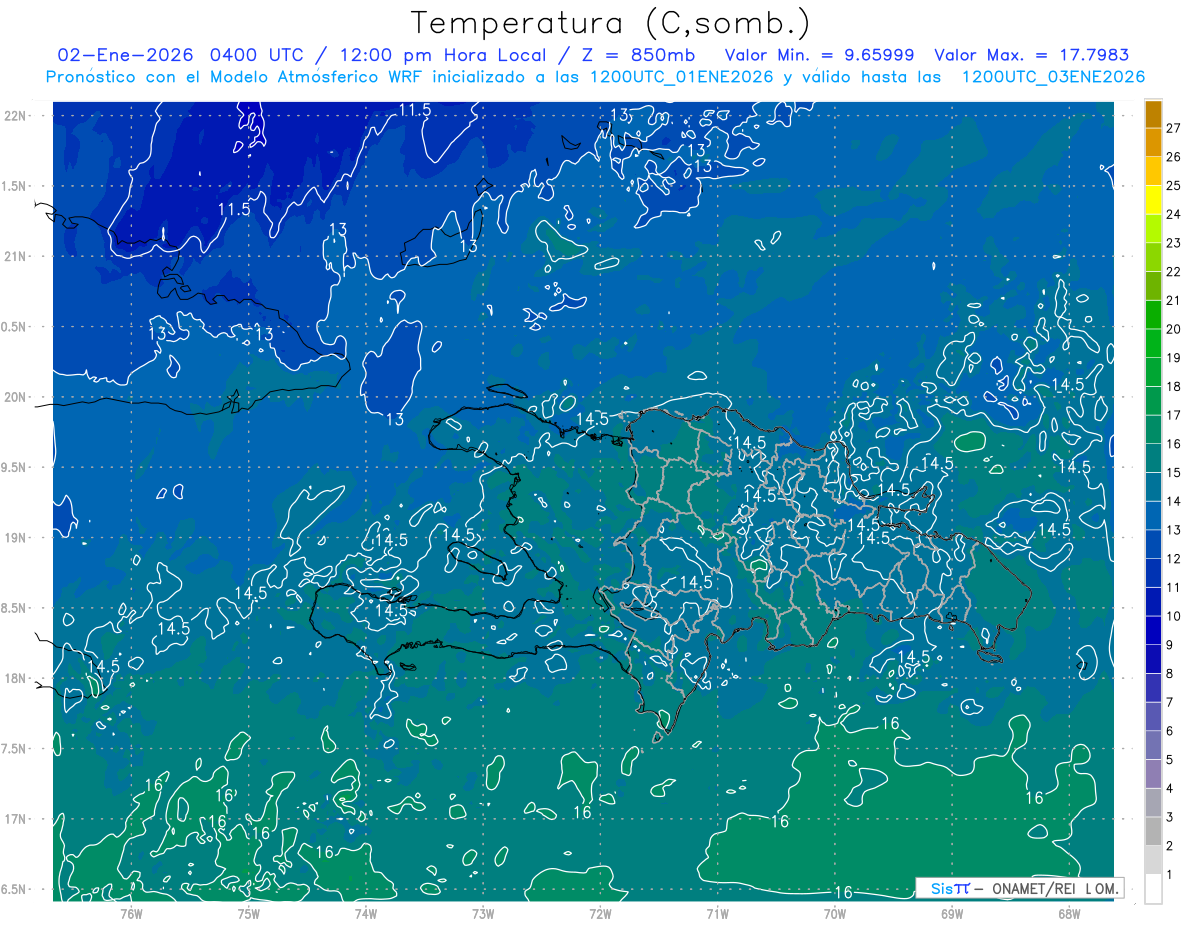Select the "Z = 850mb" pressure level text
This screenshot has height=927, width=1200.
639,55
